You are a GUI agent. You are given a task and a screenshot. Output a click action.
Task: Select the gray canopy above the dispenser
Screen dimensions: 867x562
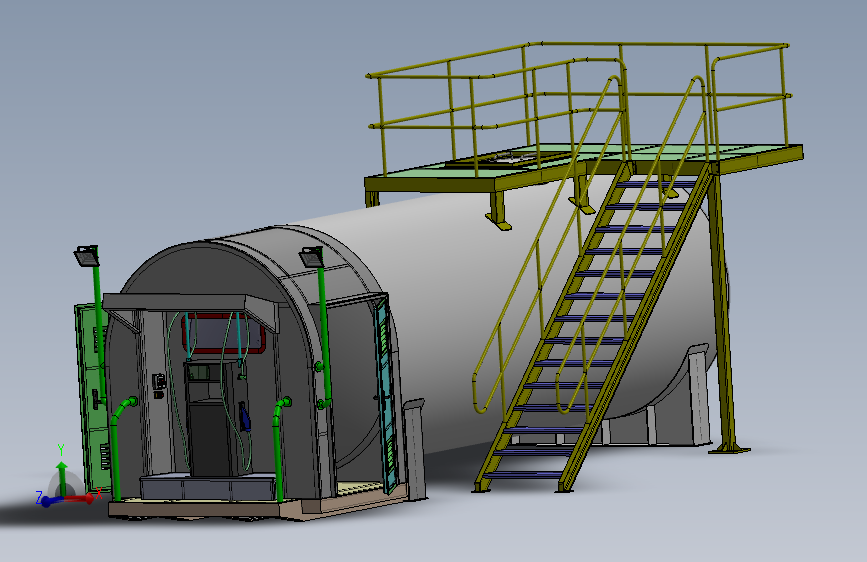click(191, 310)
